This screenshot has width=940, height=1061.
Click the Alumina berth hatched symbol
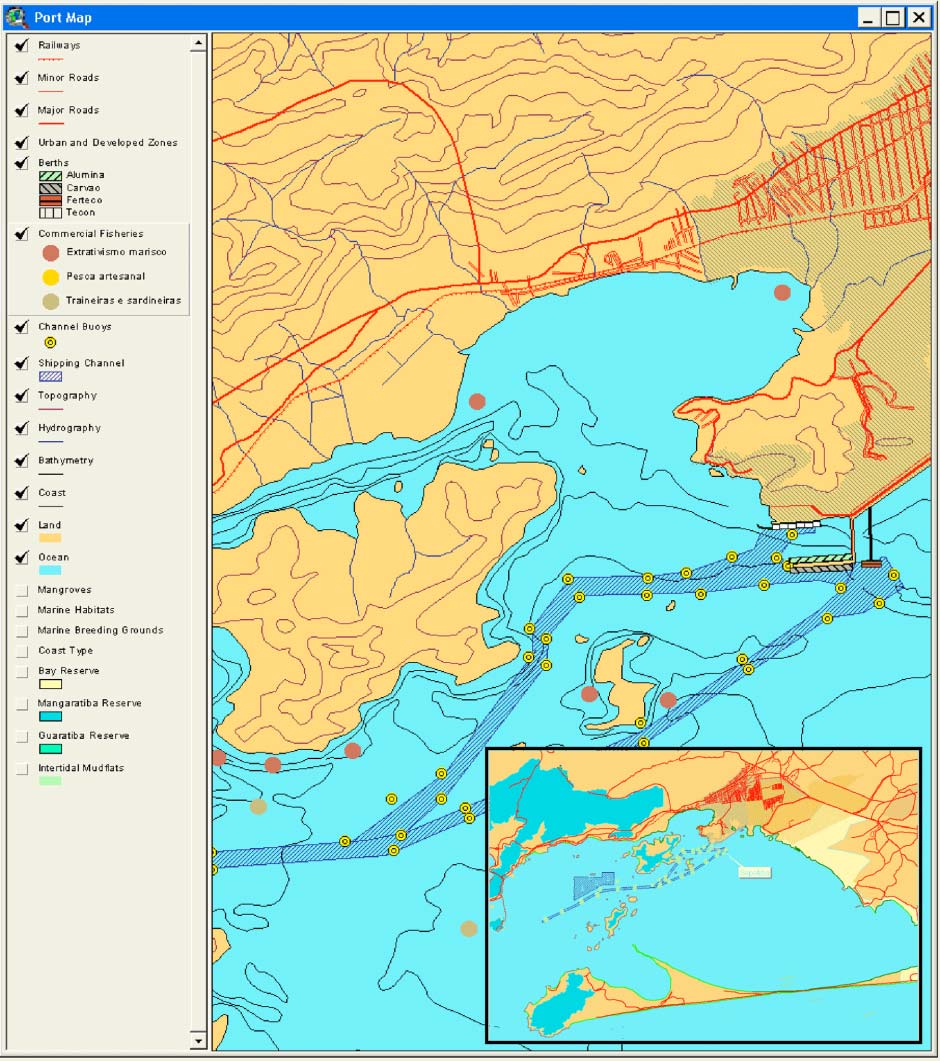(x=50, y=176)
